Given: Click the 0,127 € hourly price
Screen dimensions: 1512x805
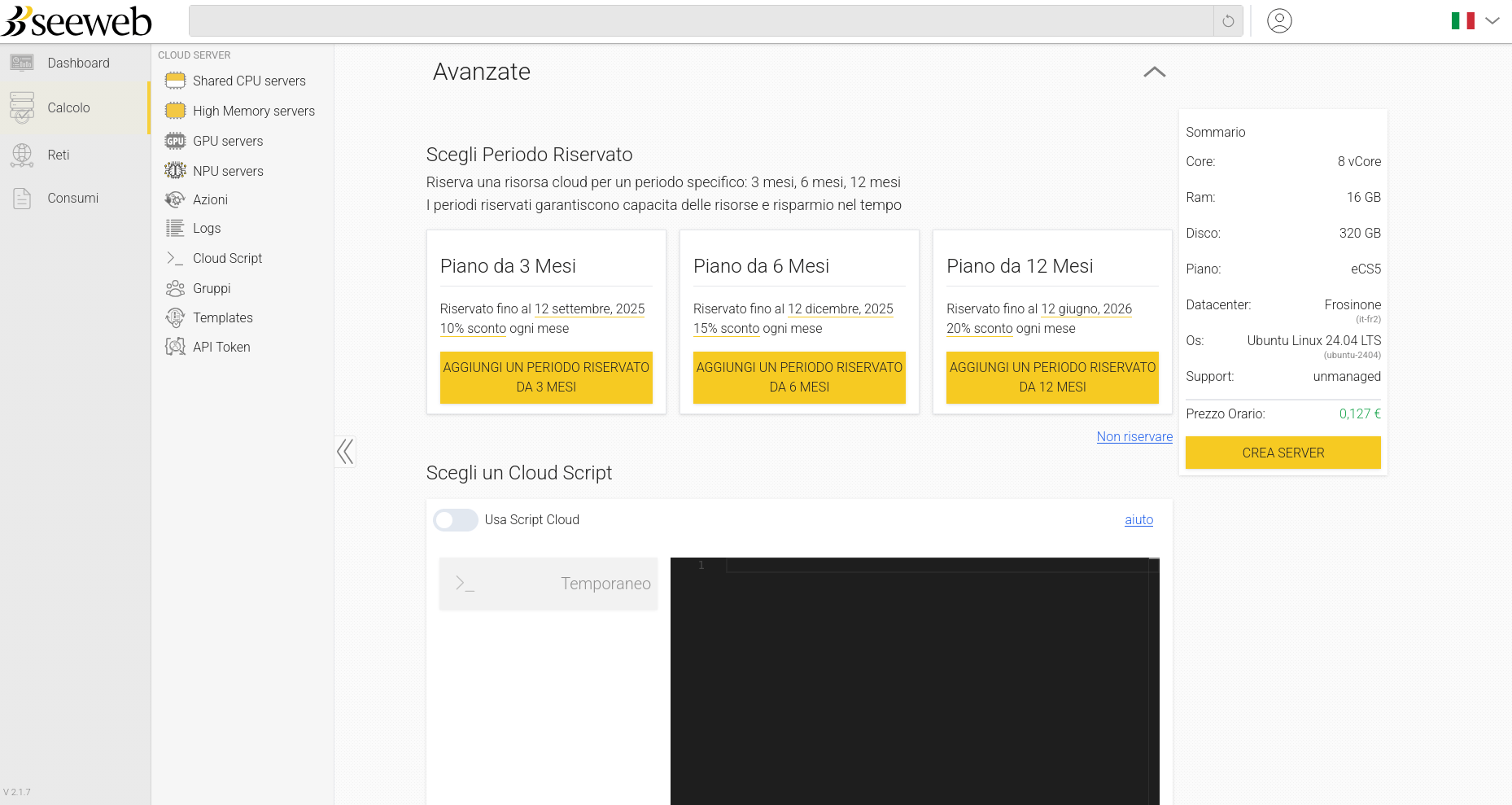Looking at the screenshot, I should click(x=1360, y=414).
